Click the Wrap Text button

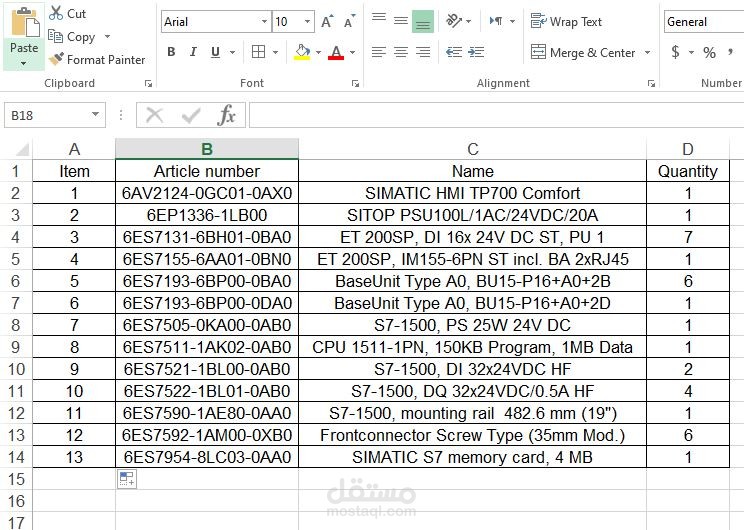point(566,21)
